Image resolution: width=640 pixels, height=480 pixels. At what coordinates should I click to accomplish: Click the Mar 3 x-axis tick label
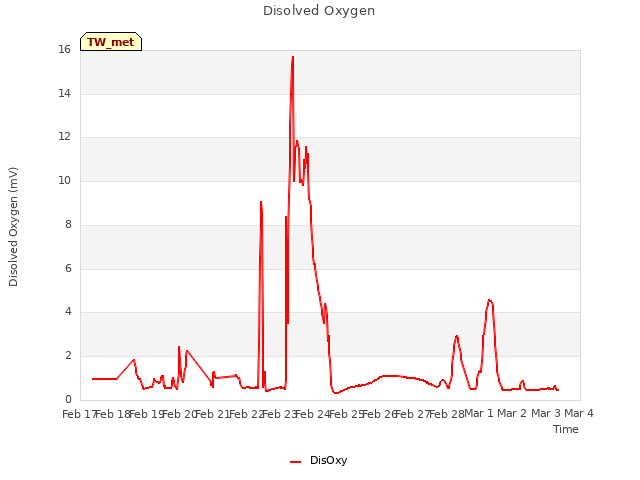point(546,413)
